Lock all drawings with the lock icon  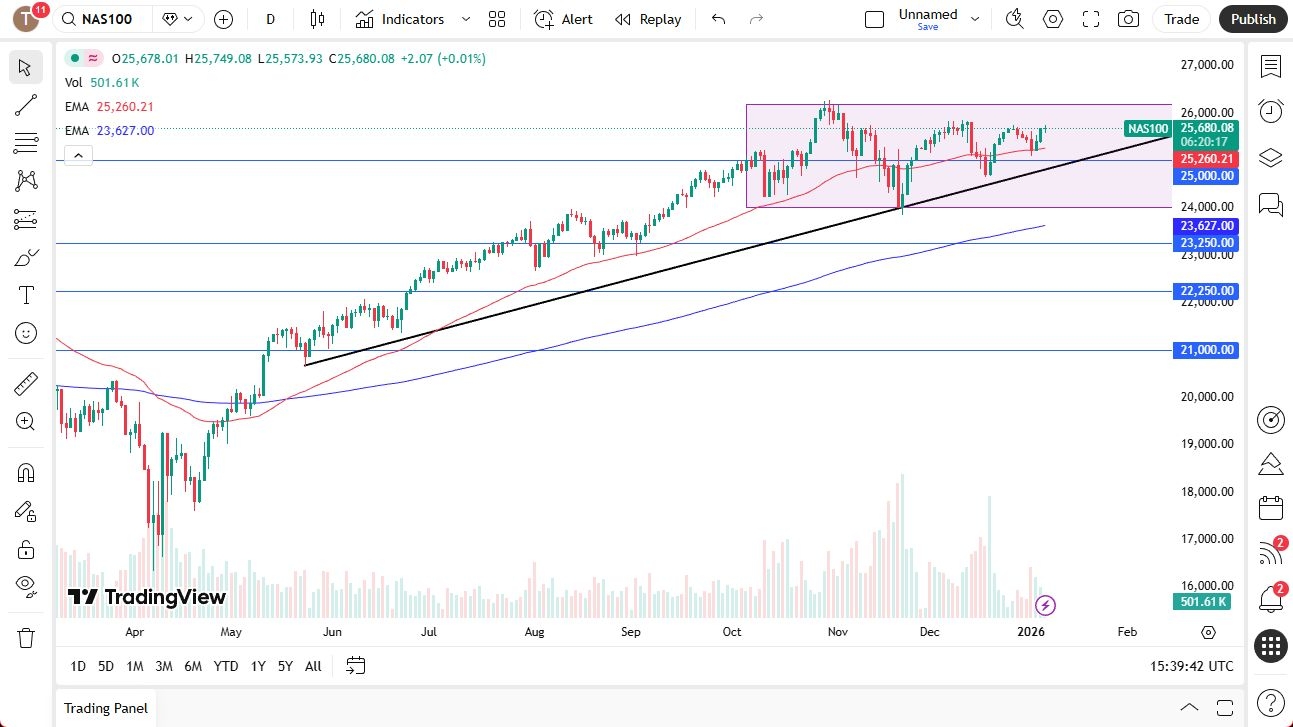(x=25, y=549)
